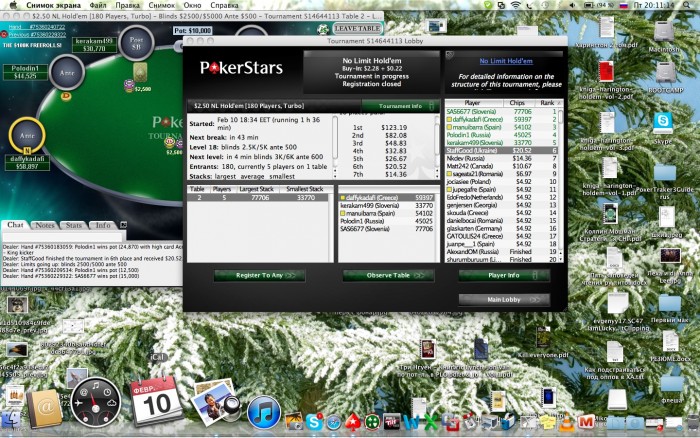Open PokerStars red spade Dock icon
700x438 pixels.
pos(353,422)
